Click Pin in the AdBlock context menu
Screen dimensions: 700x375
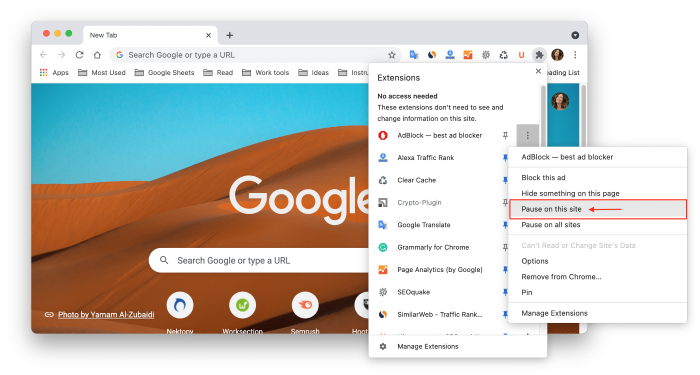597,292
